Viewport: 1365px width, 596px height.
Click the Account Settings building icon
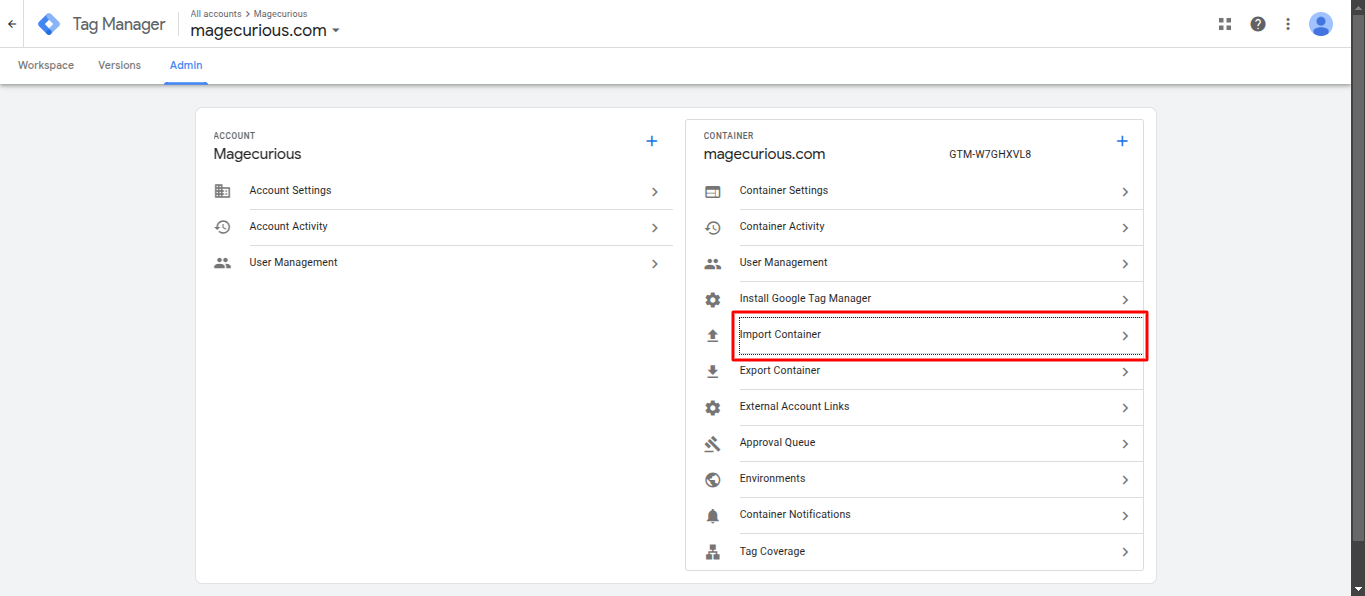point(223,190)
